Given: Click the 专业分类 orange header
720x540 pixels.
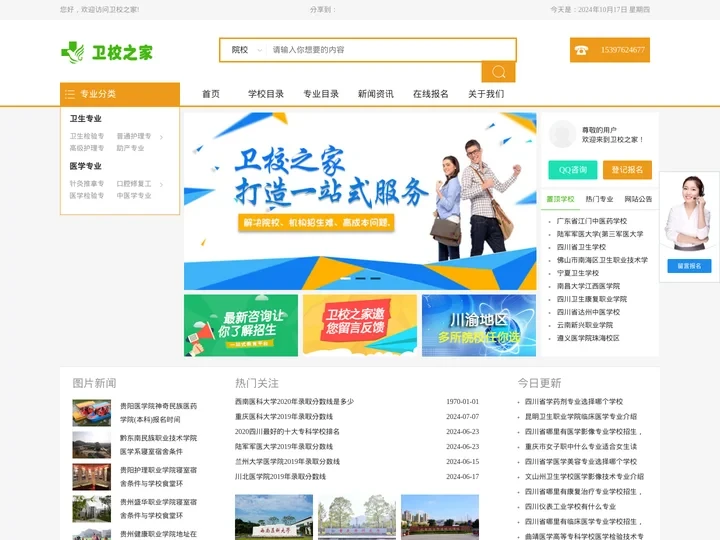Looking at the screenshot, I should 120,94.
